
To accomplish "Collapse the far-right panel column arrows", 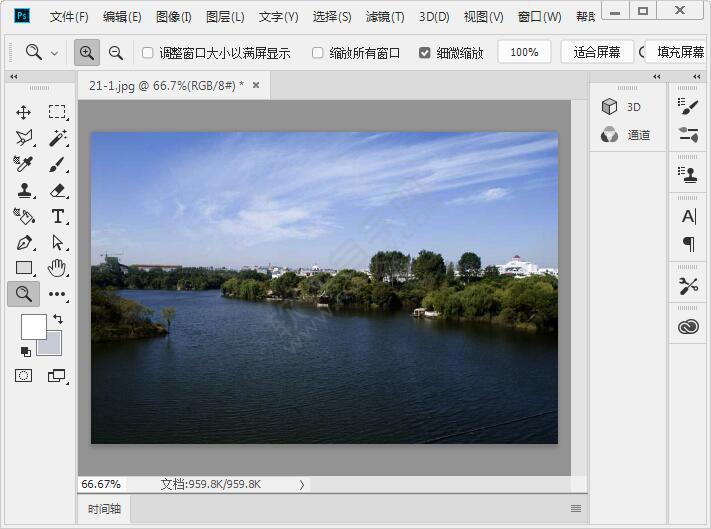I will click(x=696, y=77).
